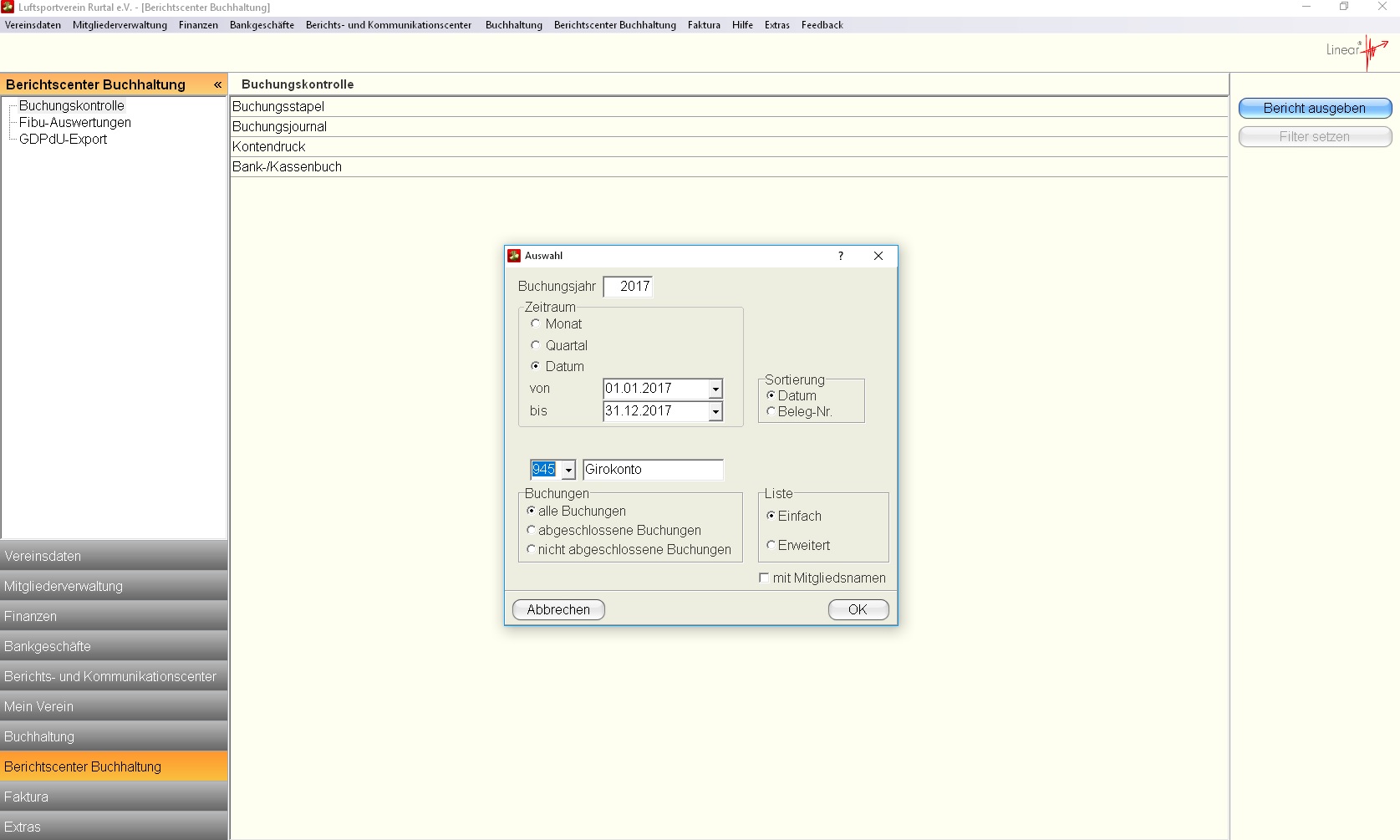Click the Linear logo in top right
This screenshot has width=1400, height=840.
(1357, 52)
